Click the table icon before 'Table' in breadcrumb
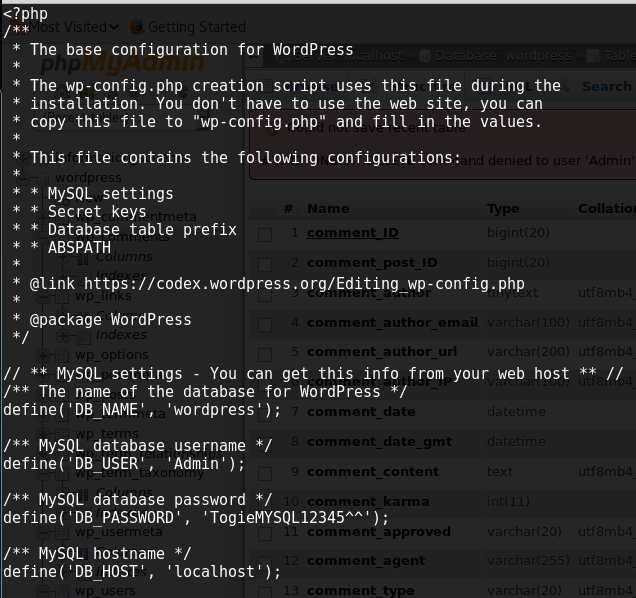This screenshot has width=636, height=598. [593, 56]
